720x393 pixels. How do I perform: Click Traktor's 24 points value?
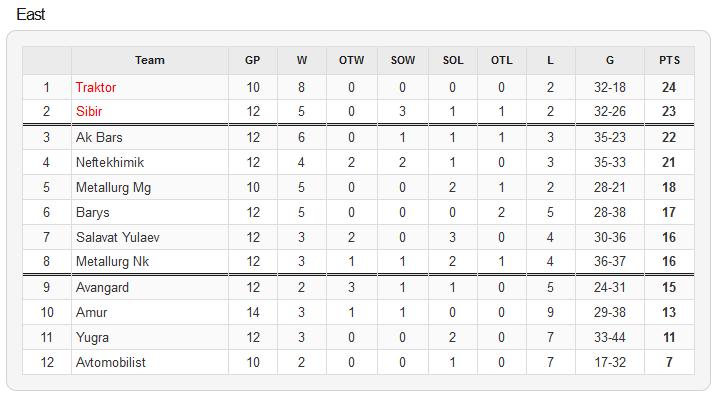669,87
